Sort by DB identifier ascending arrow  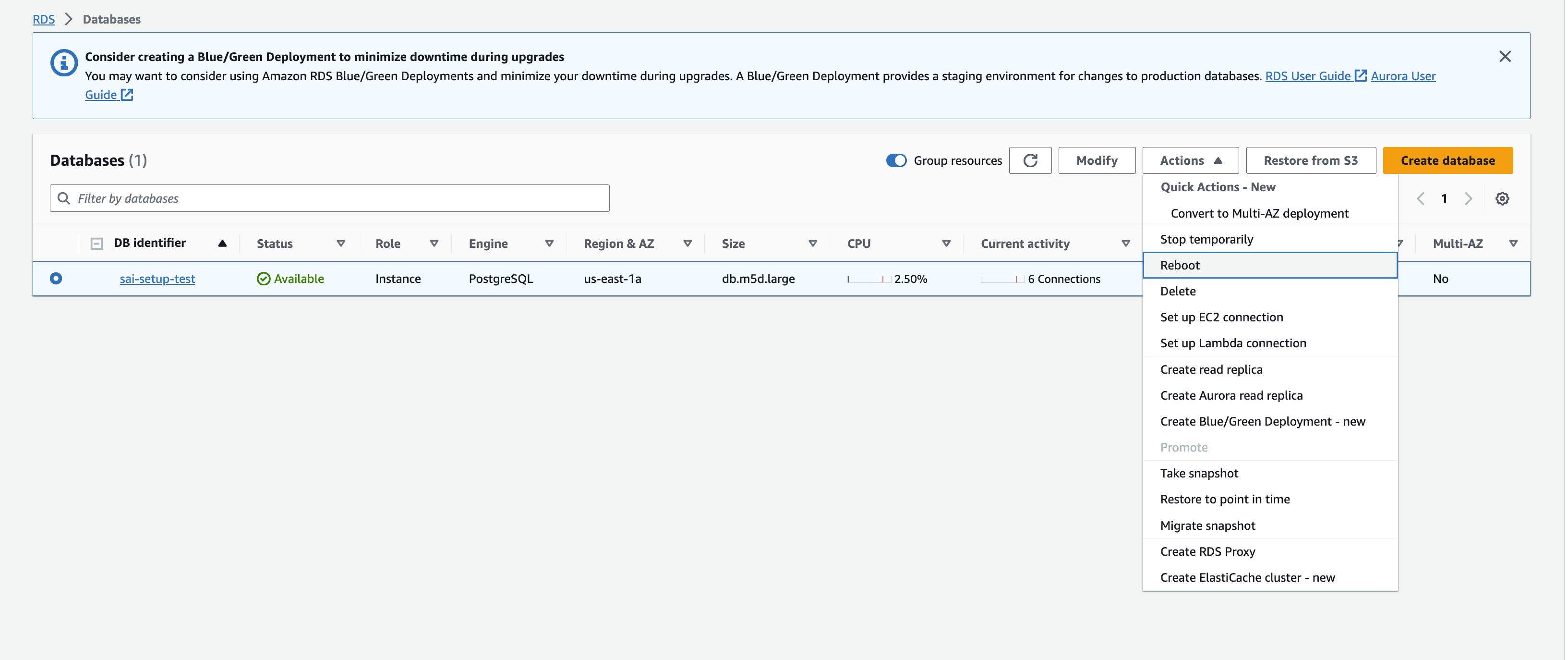pos(222,244)
